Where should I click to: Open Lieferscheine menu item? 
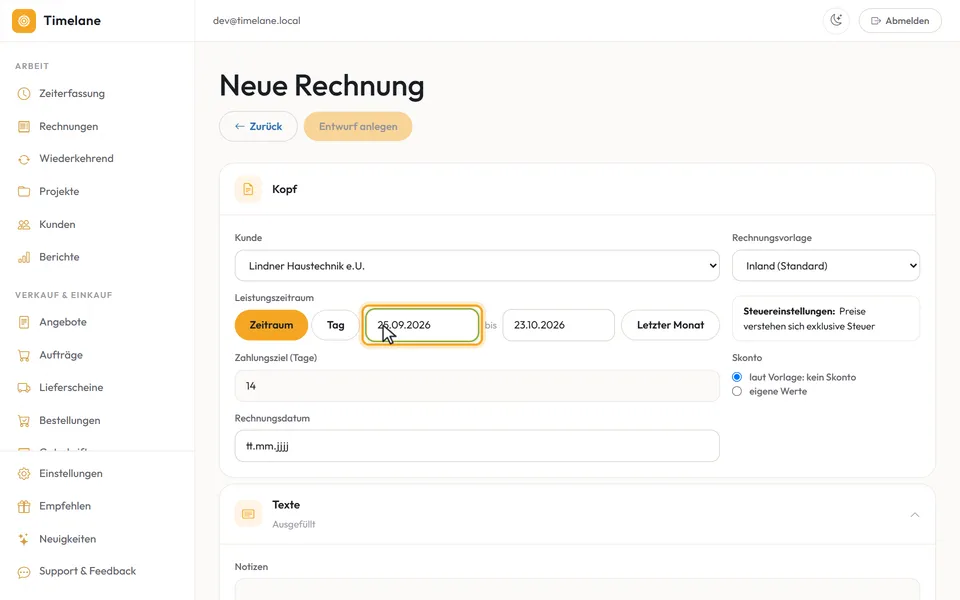click(x=71, y=388)
